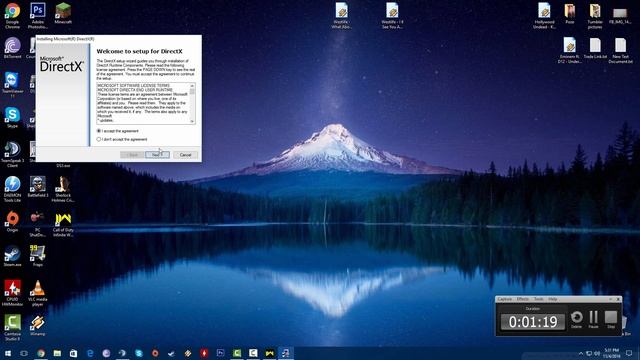Open the Fraps desktop icon

click(38, 256)
